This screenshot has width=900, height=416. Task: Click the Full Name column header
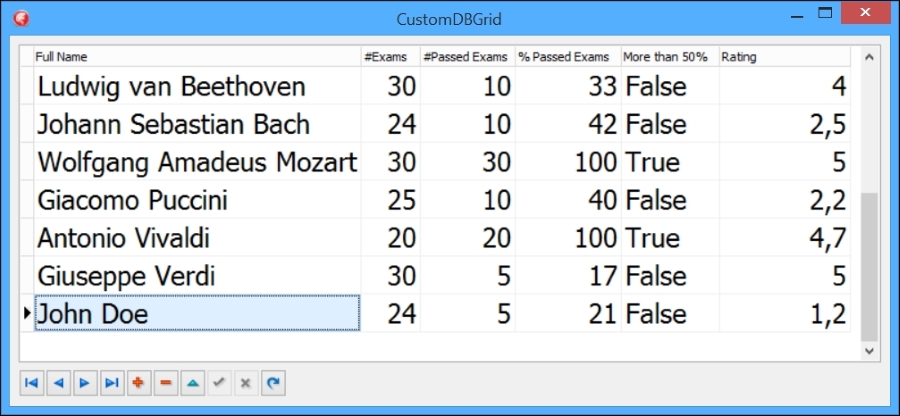[196, 57]
